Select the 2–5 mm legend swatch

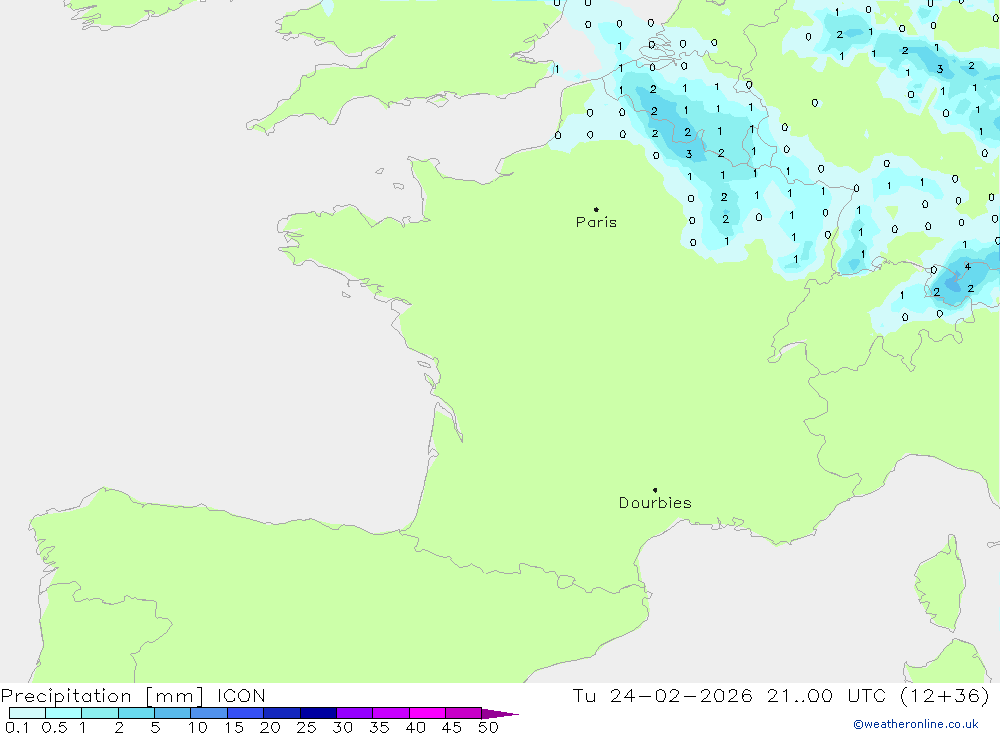point(136,713)
